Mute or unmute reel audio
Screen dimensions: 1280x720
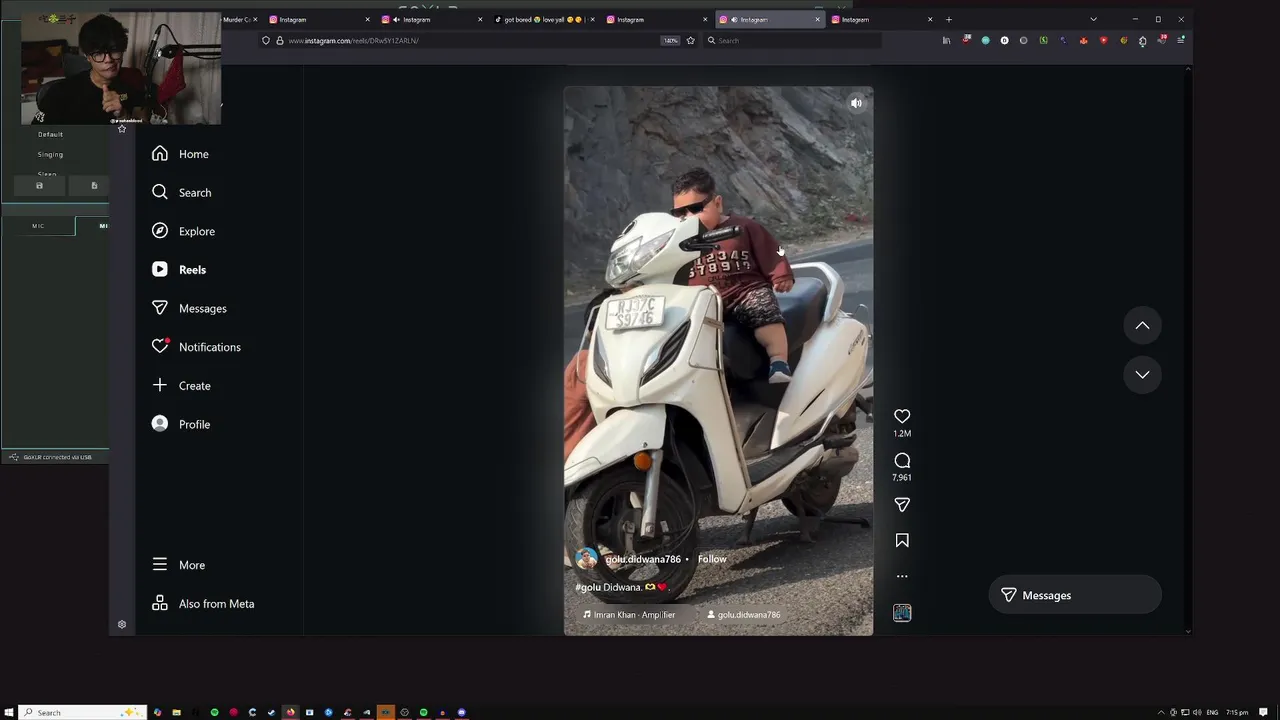pos(856,103)
